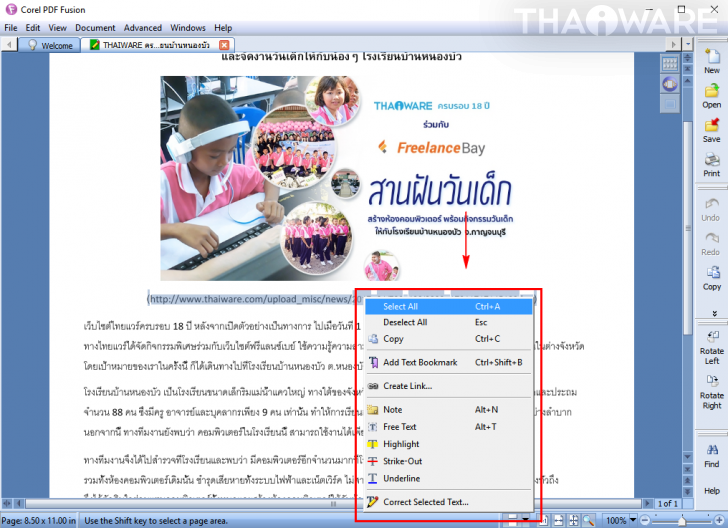Click the horizontal scrollbar thumb

(x=333, y=503)
